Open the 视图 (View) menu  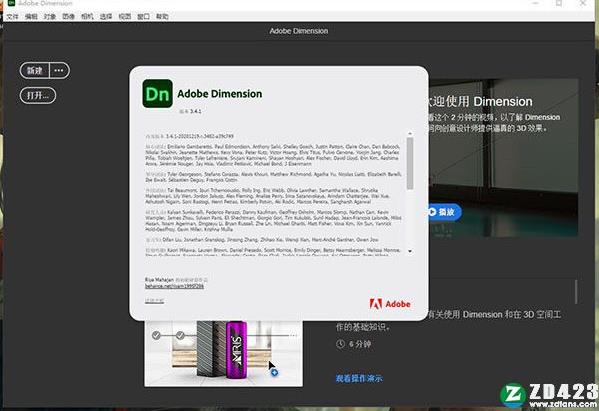[125, 16]
